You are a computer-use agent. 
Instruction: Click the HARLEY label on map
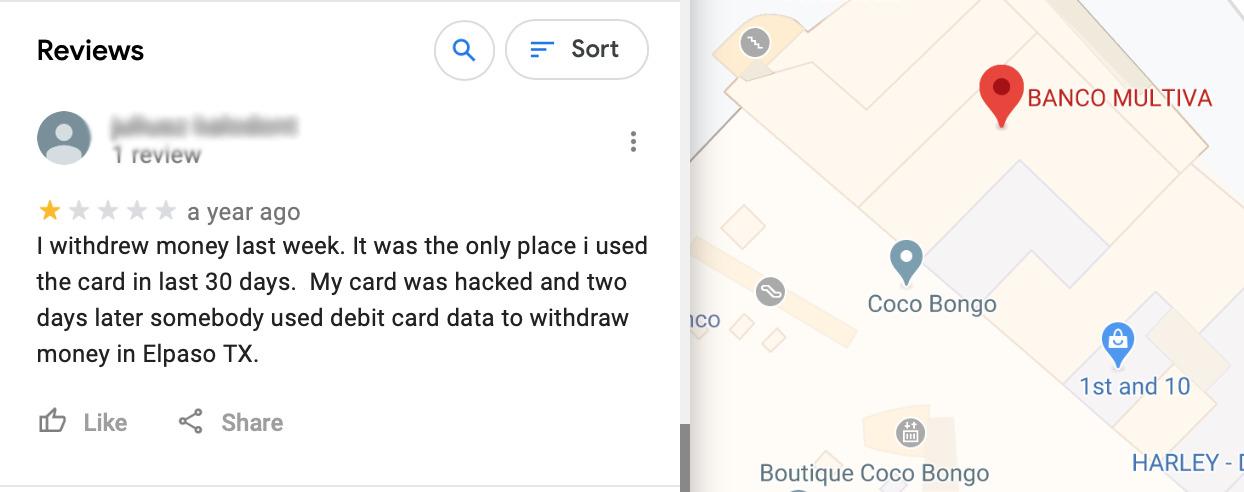pyautogui.click(x=1187, y=463)
